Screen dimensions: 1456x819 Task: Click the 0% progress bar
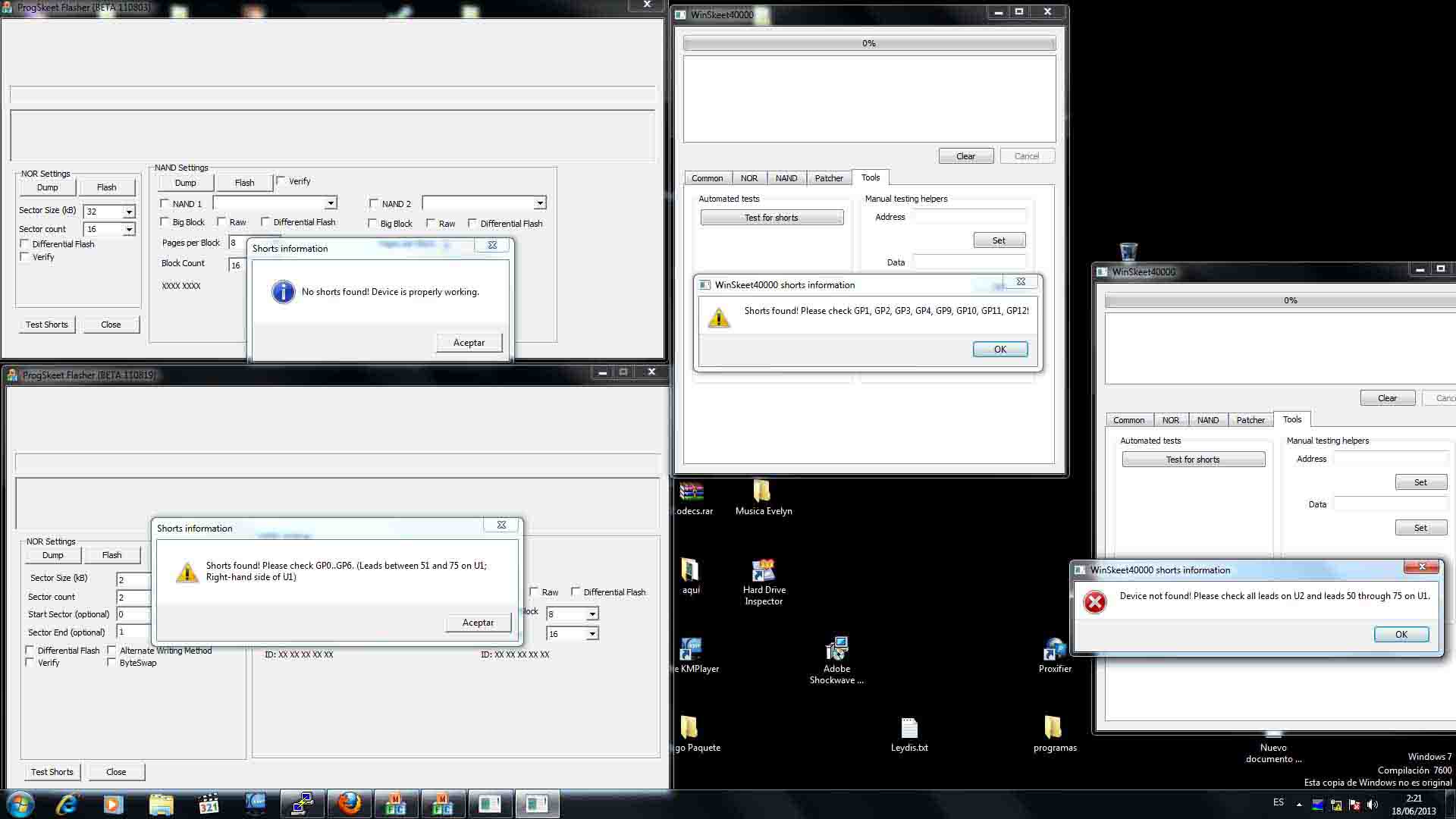[x=868, y=44]
